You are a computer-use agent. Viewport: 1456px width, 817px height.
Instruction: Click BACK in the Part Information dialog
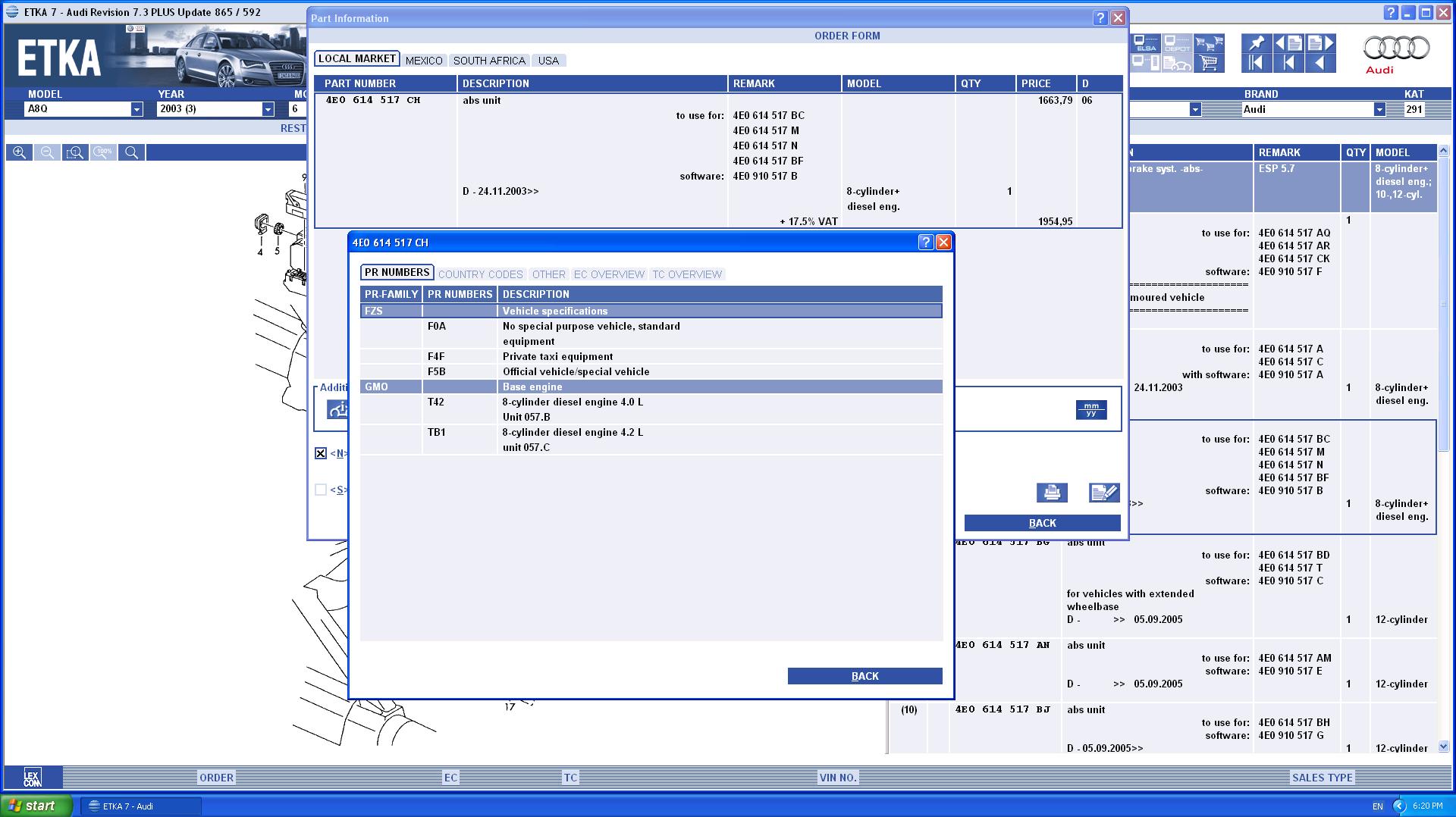pyautogui.click(x=1042, y=523)
